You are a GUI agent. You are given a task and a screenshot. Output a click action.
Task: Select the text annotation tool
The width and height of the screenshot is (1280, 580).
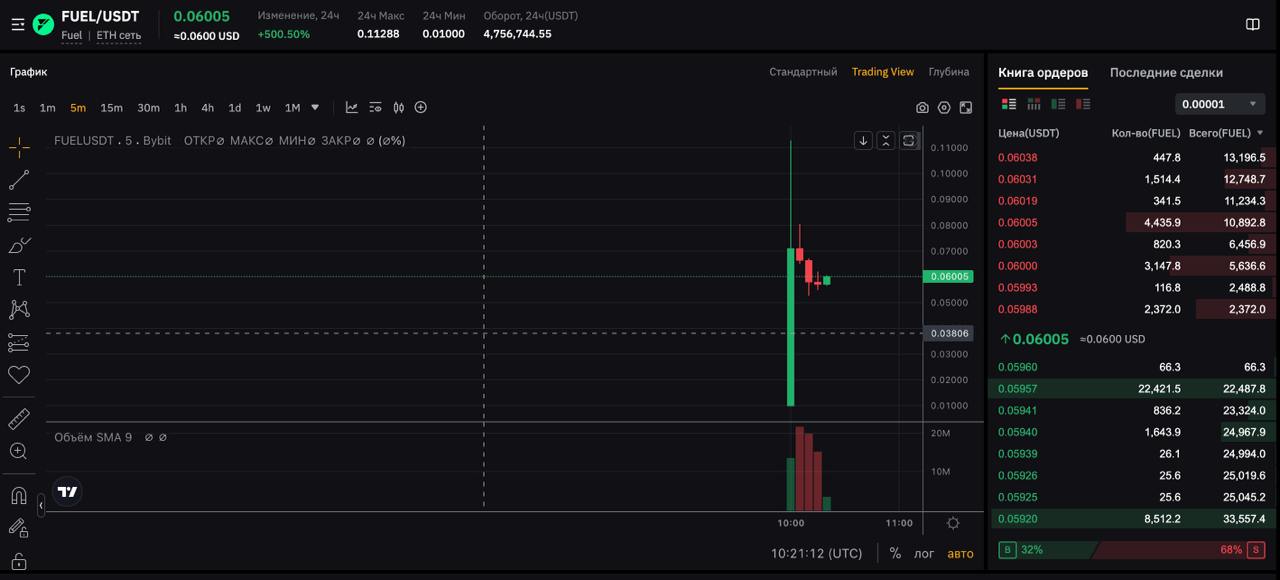coord(19,277)
